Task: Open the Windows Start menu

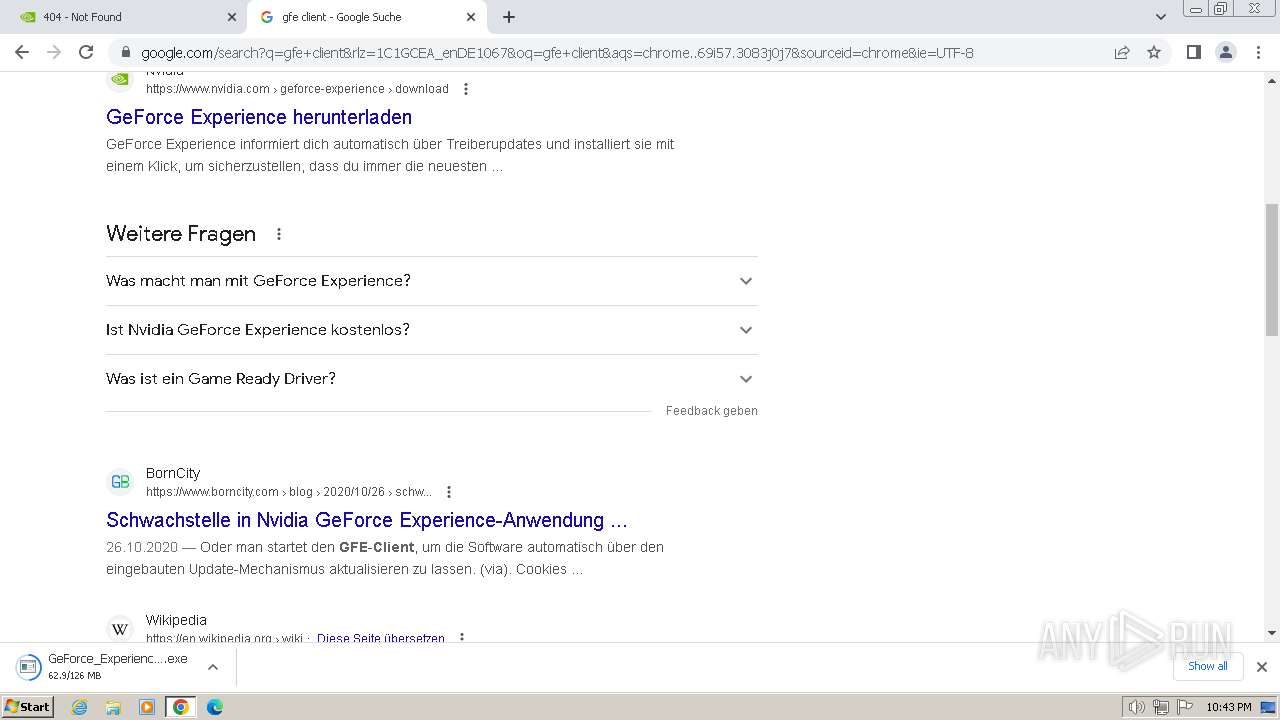Action: (x=27, y=707)
